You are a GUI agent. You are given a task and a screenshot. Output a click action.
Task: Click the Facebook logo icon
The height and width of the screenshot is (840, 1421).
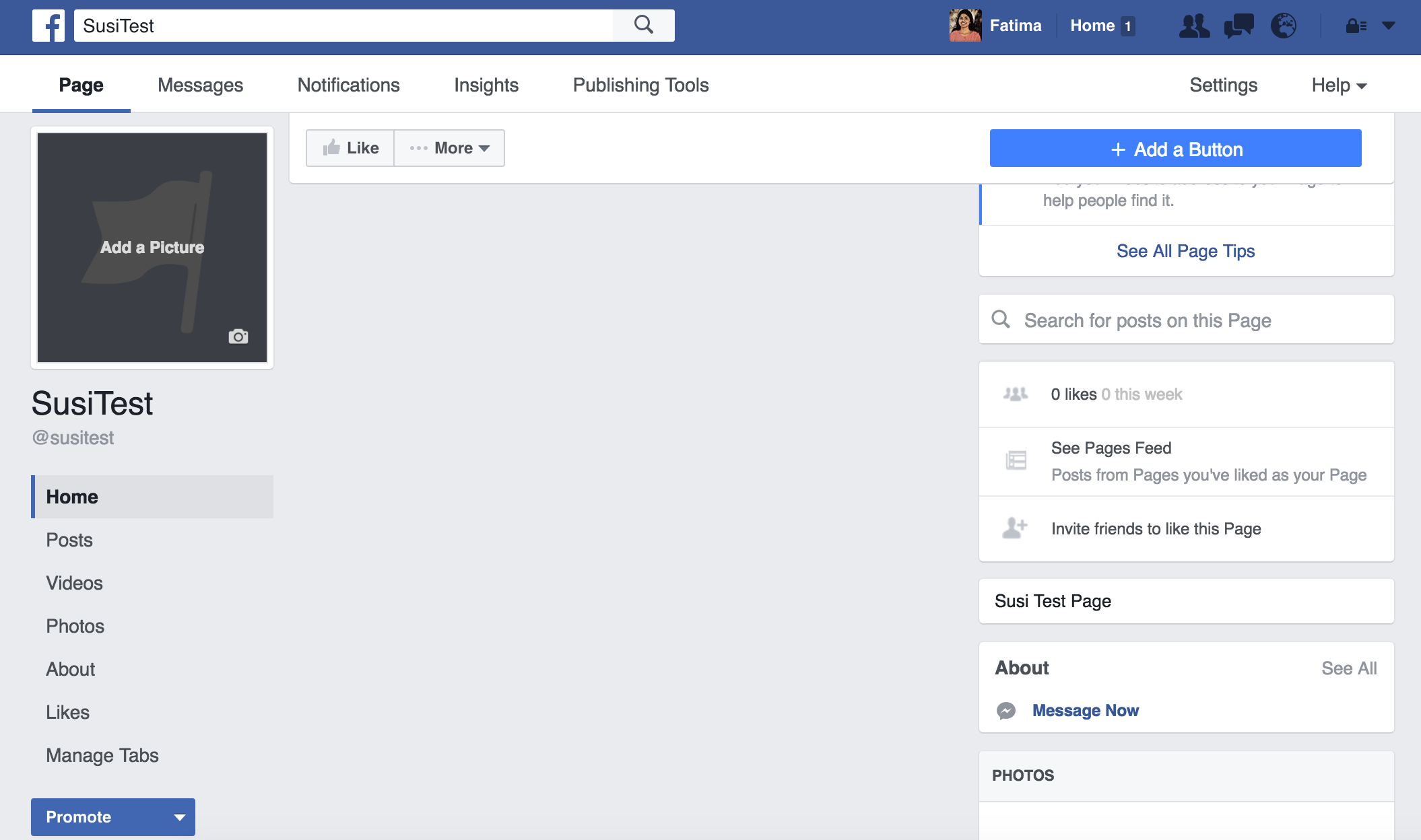click(48, 26)
